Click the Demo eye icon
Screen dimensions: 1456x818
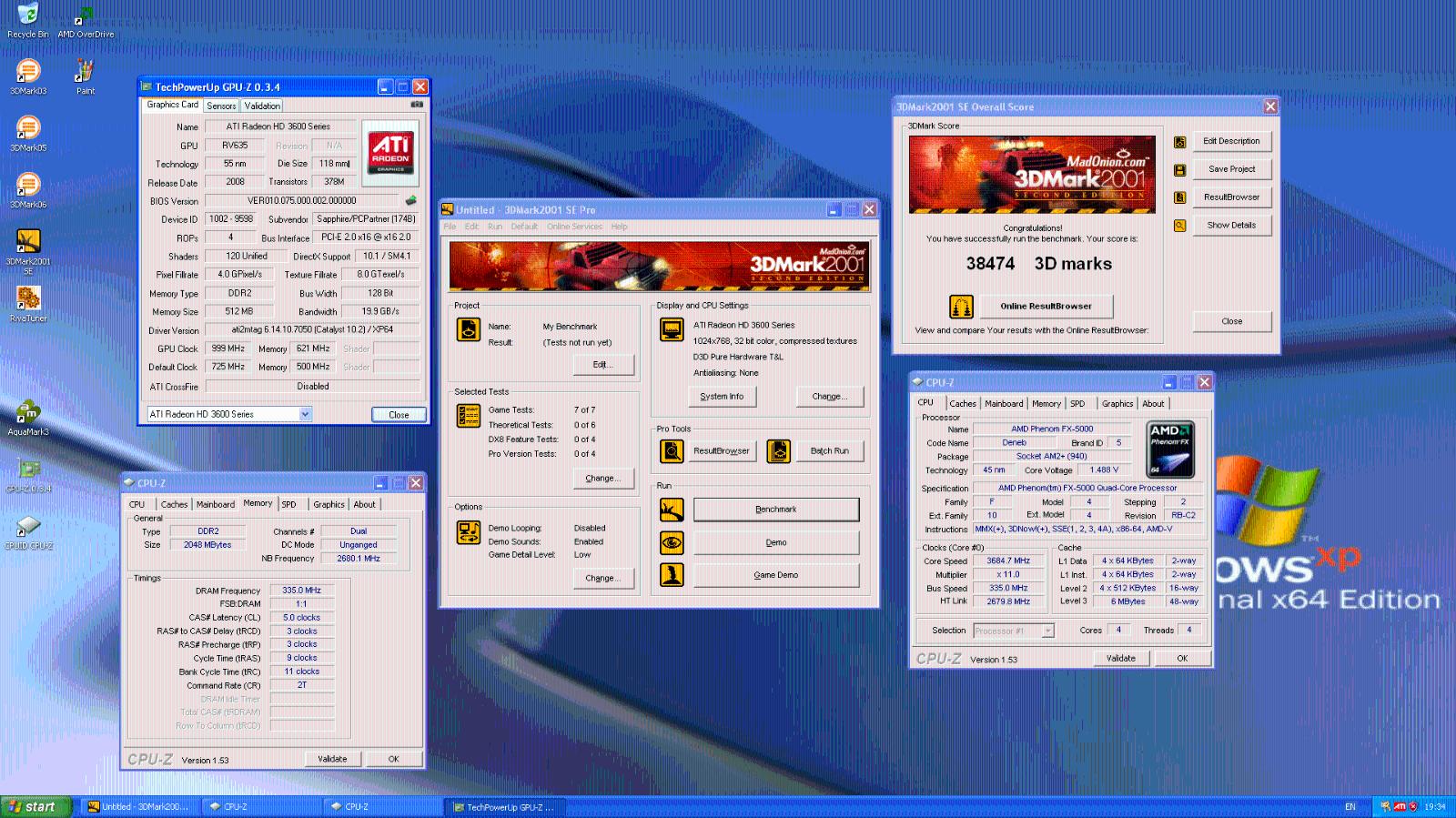click(672, 543)
